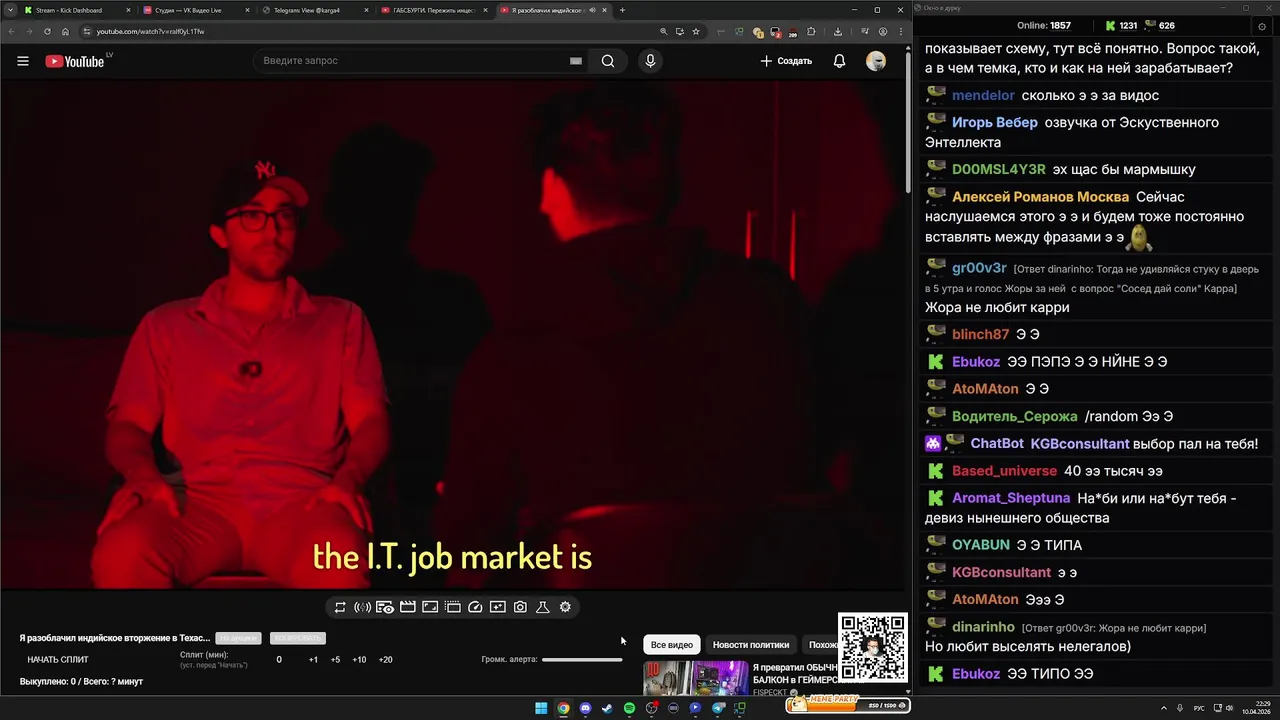Click the loop/repeat icon in player toolbar
The image size is (1280, 720).
[x=340, y=607]
